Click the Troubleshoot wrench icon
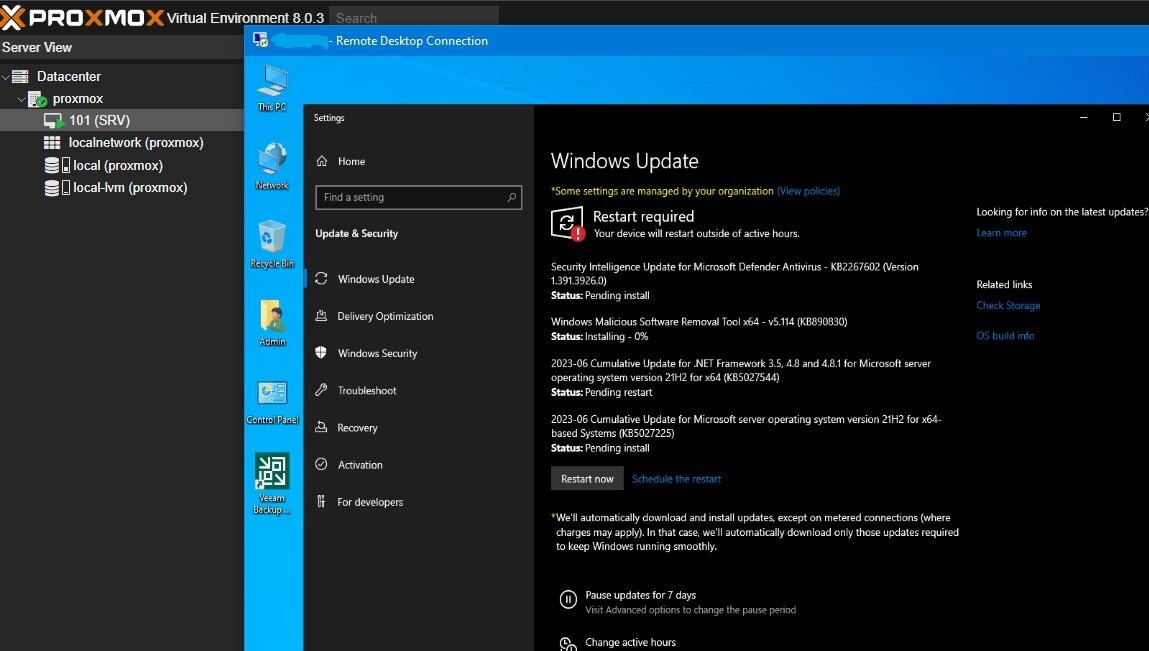 click(x=321, y=390)
